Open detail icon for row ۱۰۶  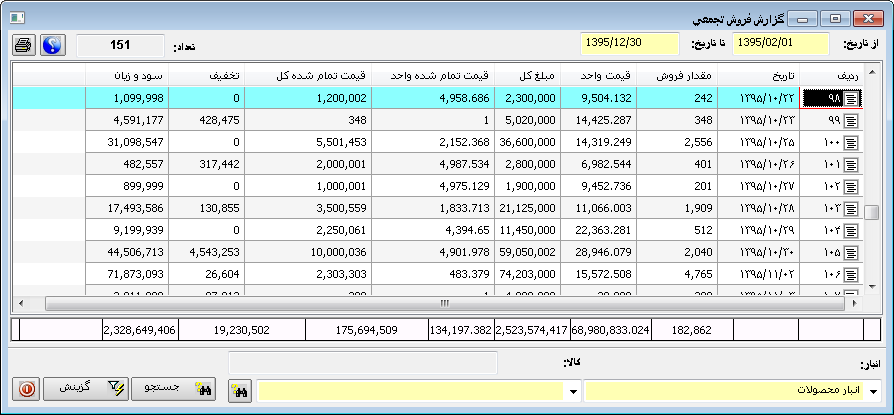click(x=851, y=274)
